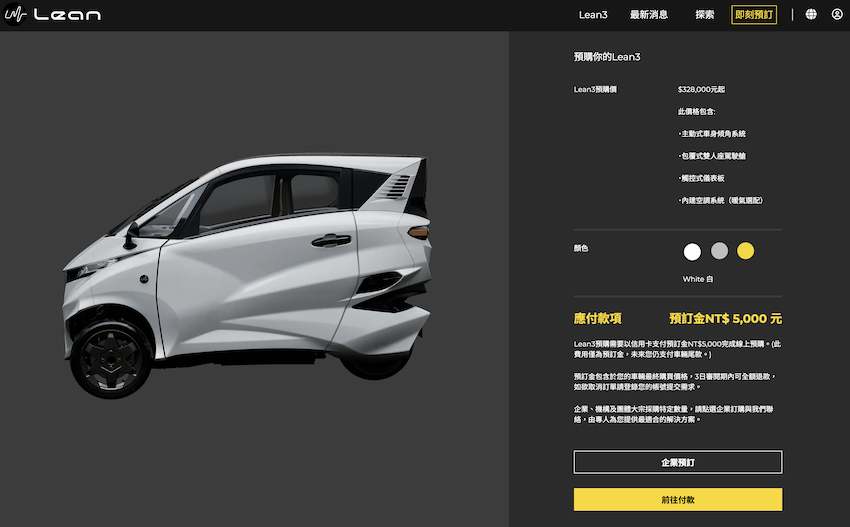The height and width of the screenshot is (527, 850).
Task: Select the white color swatch
Action: 692,251
